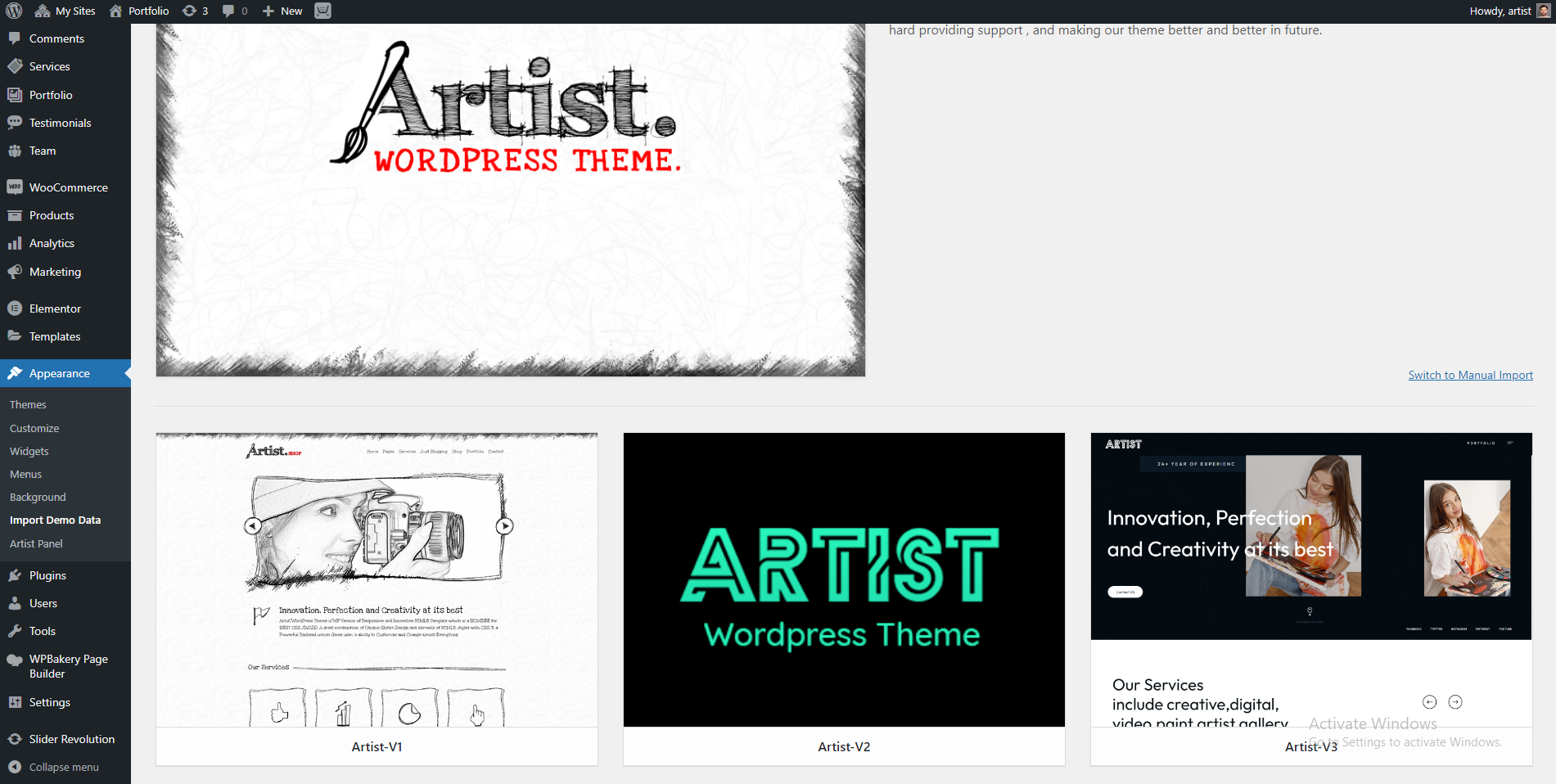Screen dimensions: 1556x784
Task: Click the large Artist WordPress Theme banner
Action: [x=511, y=200]
